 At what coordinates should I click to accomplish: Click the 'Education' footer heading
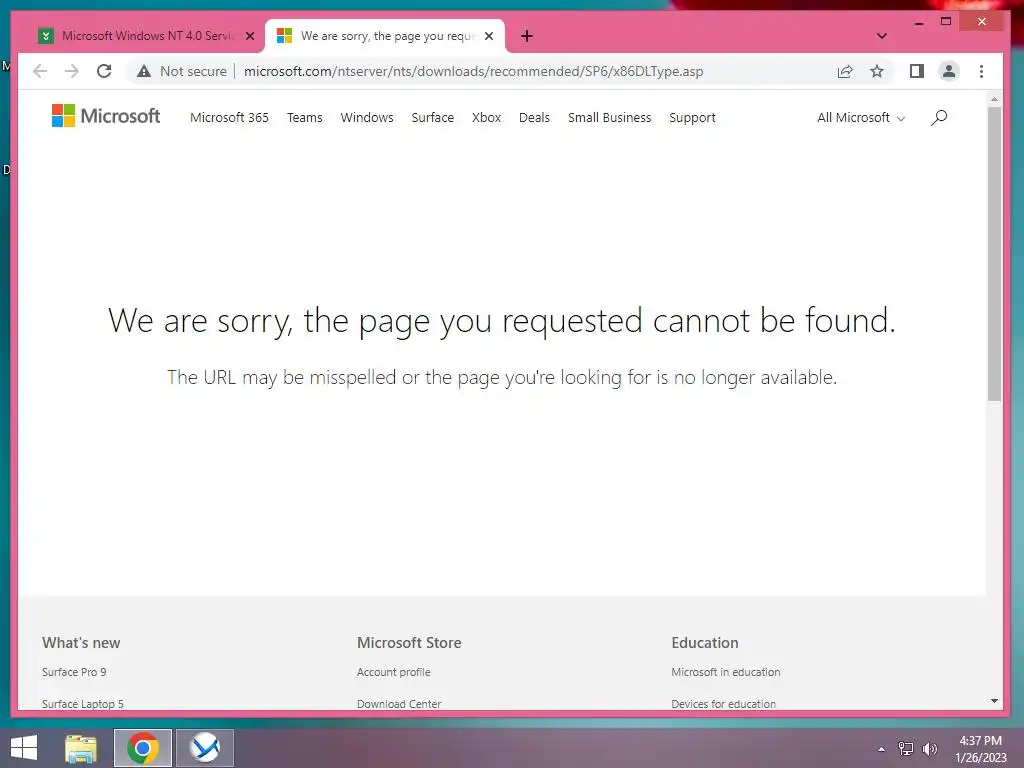pos(705,643)
